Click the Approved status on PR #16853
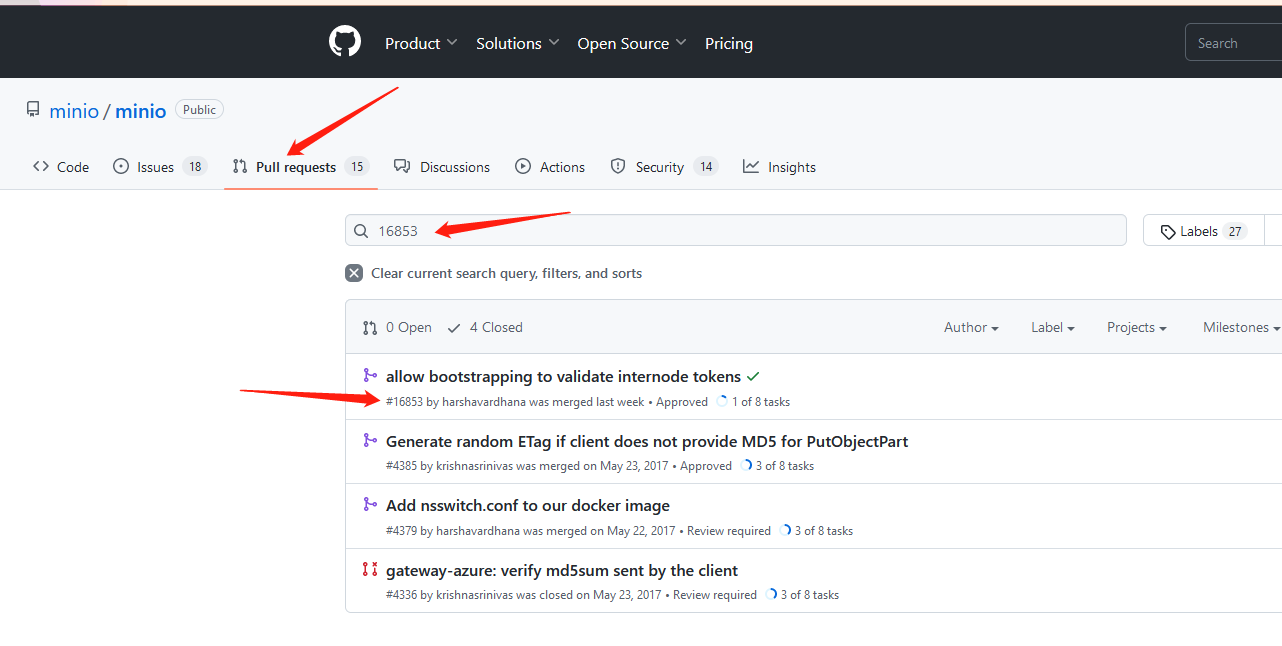1282x646 pixels. coord(682,402)
